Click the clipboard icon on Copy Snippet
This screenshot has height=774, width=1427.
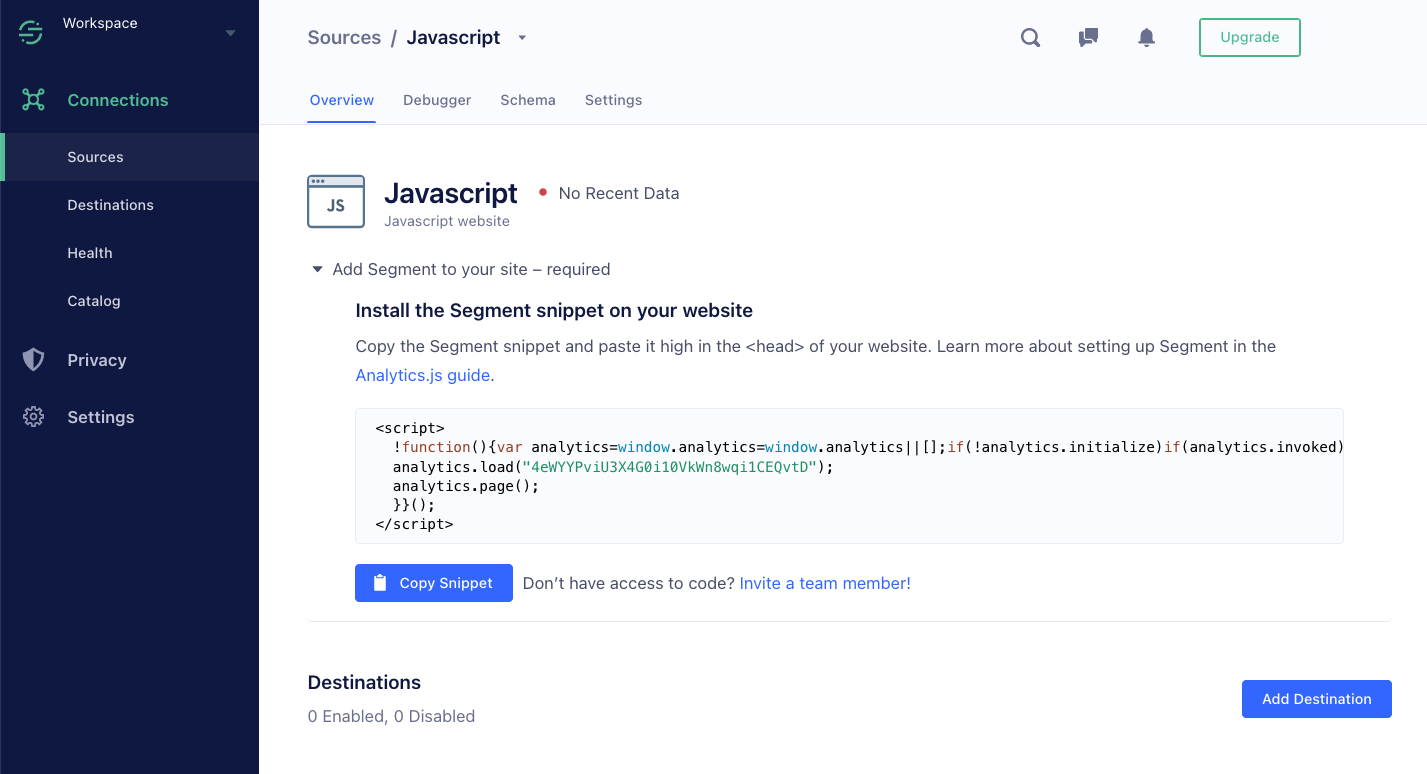point(380,583)
